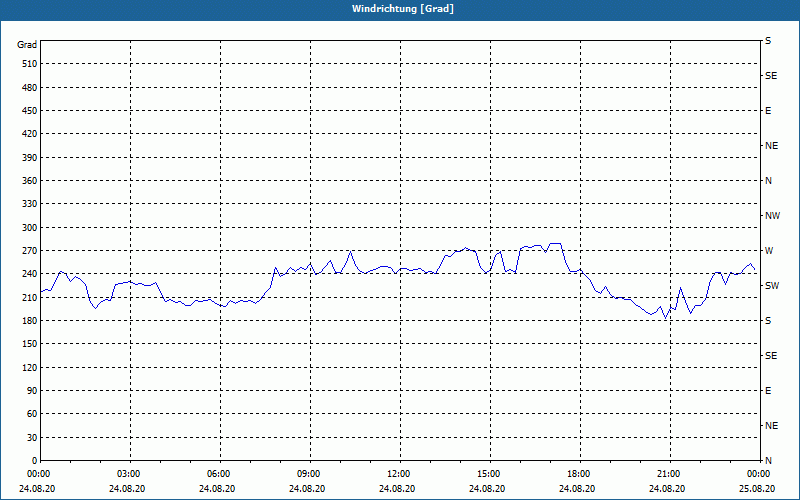Select the 390 y-axis value
Image resolution: width=800 pixels, height=500 pixels.
point(30,158)
